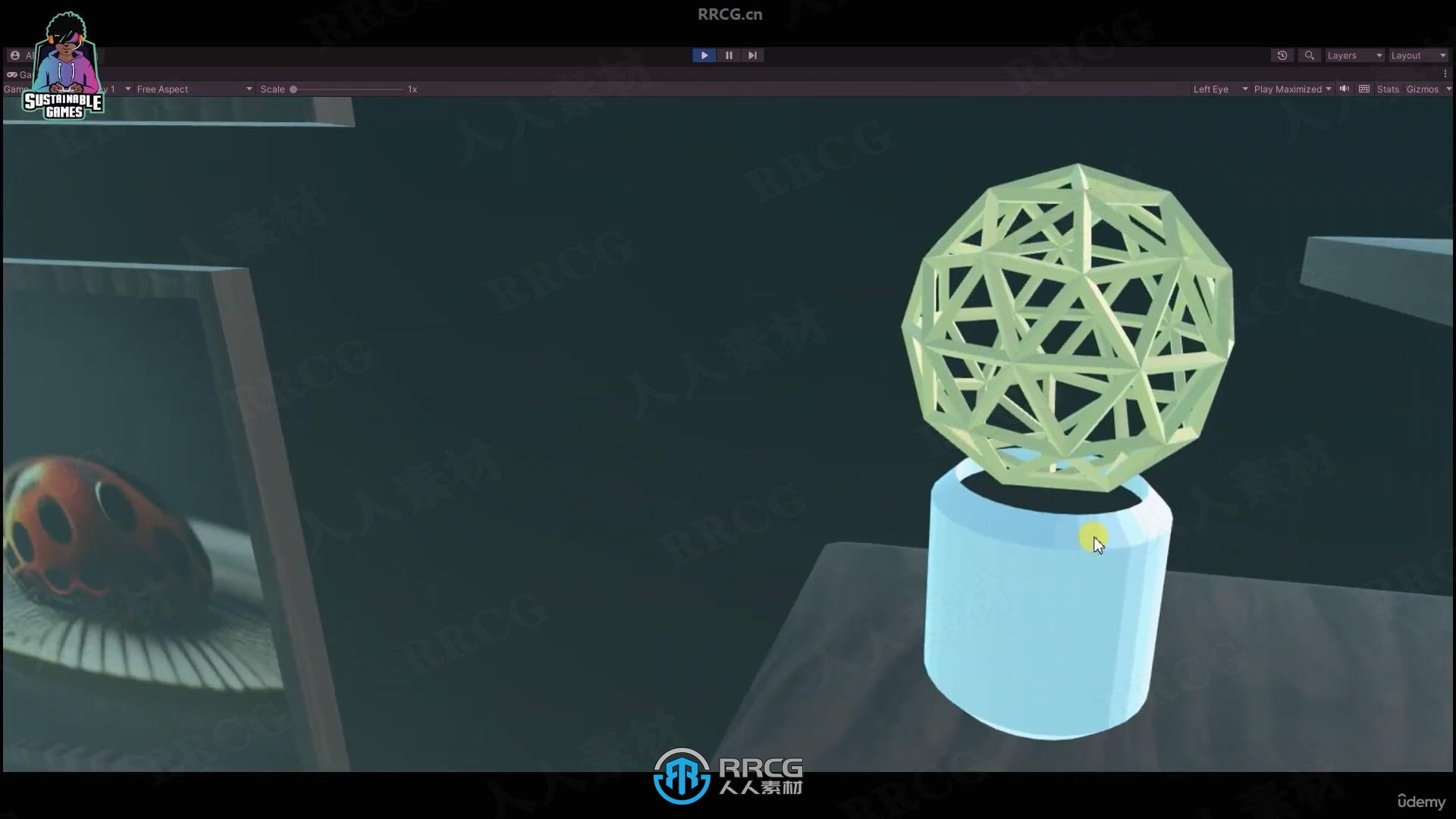Image resolution: width=1456 pixels, height=819 pixels.
Task: Select the search magnifier icon
Action: [x=1308, y=55]
